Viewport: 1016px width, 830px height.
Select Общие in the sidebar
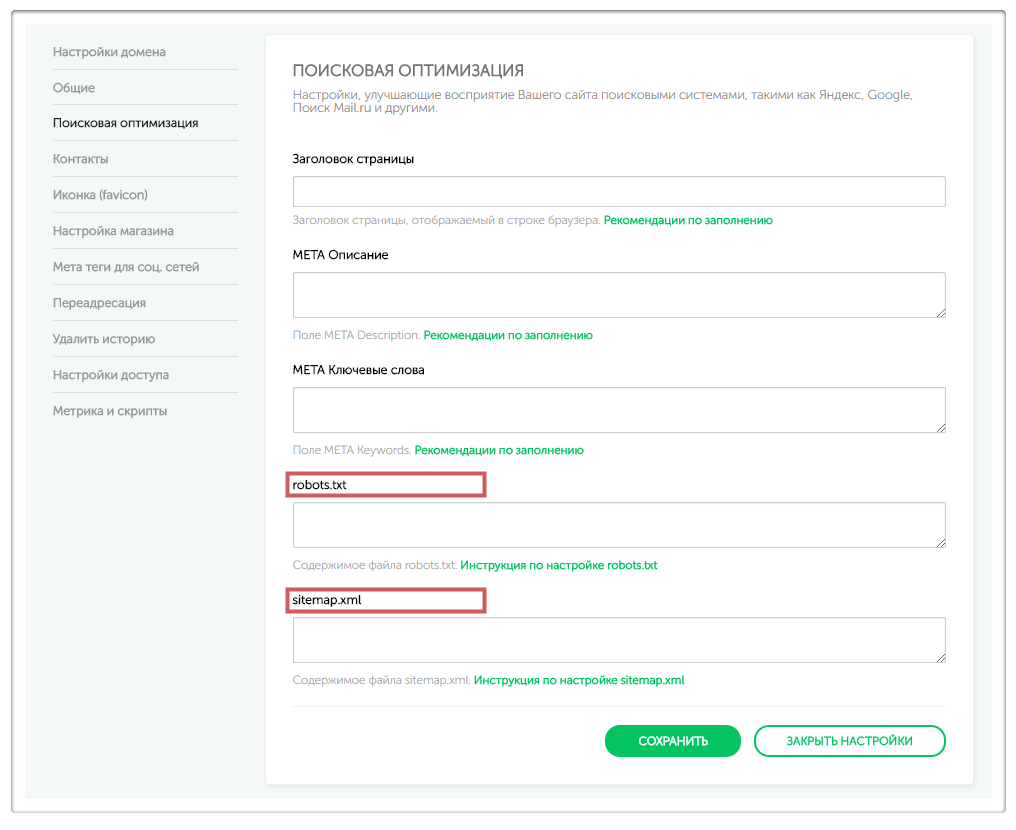74,88
